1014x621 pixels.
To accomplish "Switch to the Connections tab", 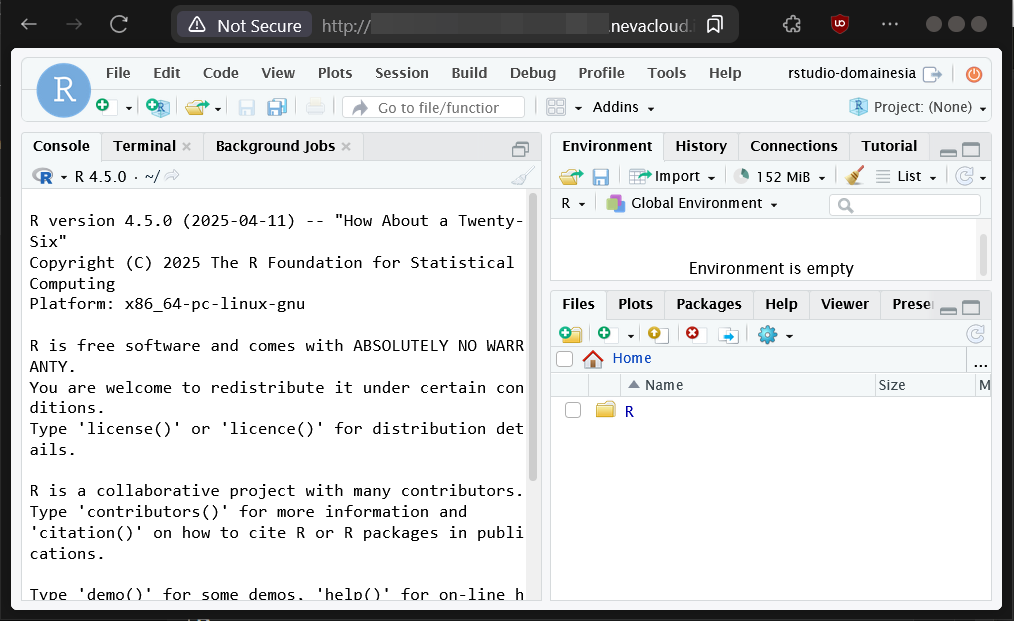I will click(x=793, y=146).
